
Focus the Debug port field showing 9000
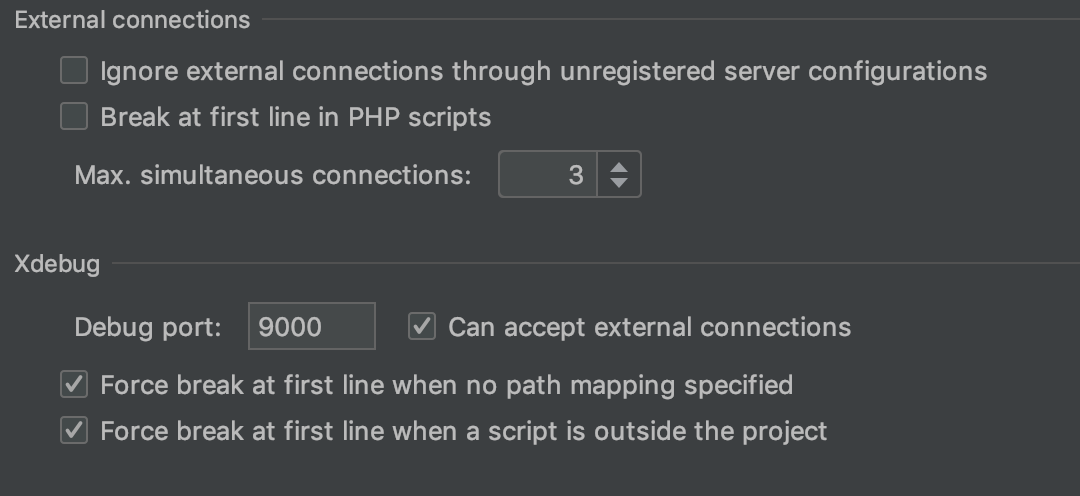point(311,327)
